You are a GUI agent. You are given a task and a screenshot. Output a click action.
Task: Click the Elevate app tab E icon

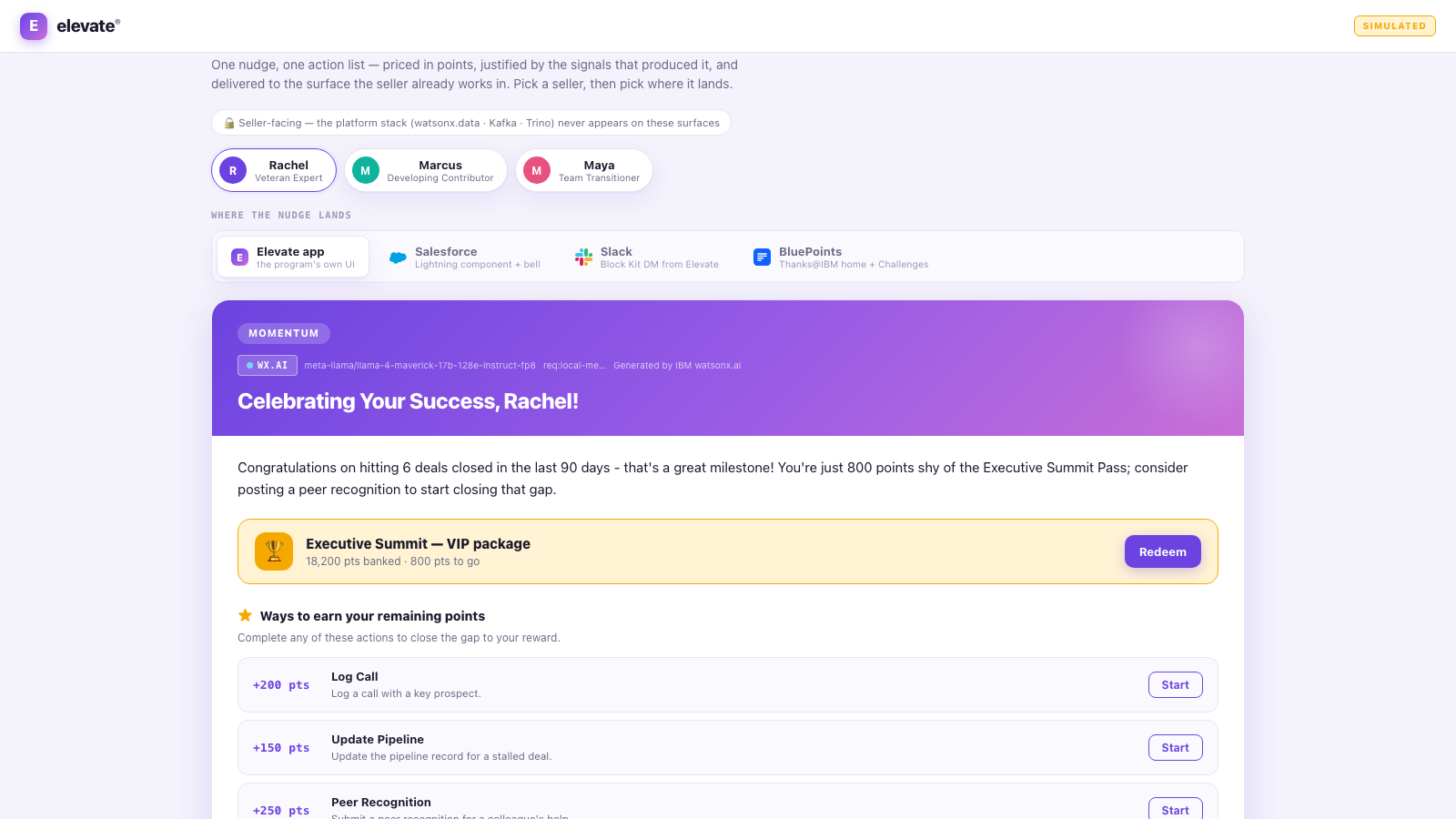click(239, 258)
